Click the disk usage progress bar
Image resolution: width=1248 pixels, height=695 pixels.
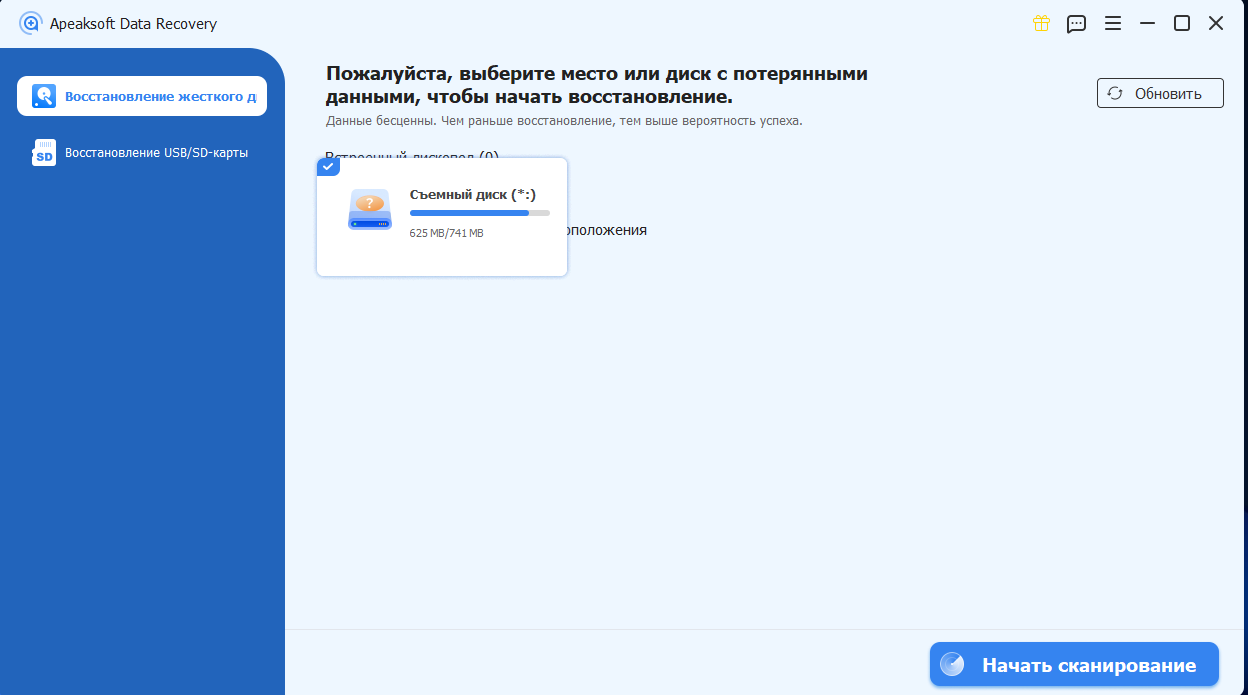tap(480, 212)
